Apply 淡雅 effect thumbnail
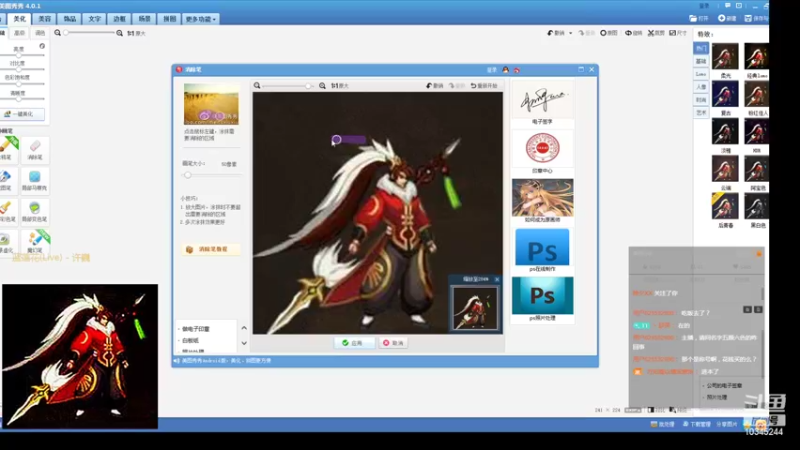This screenshot has height=450, width=800. point(725,131)
